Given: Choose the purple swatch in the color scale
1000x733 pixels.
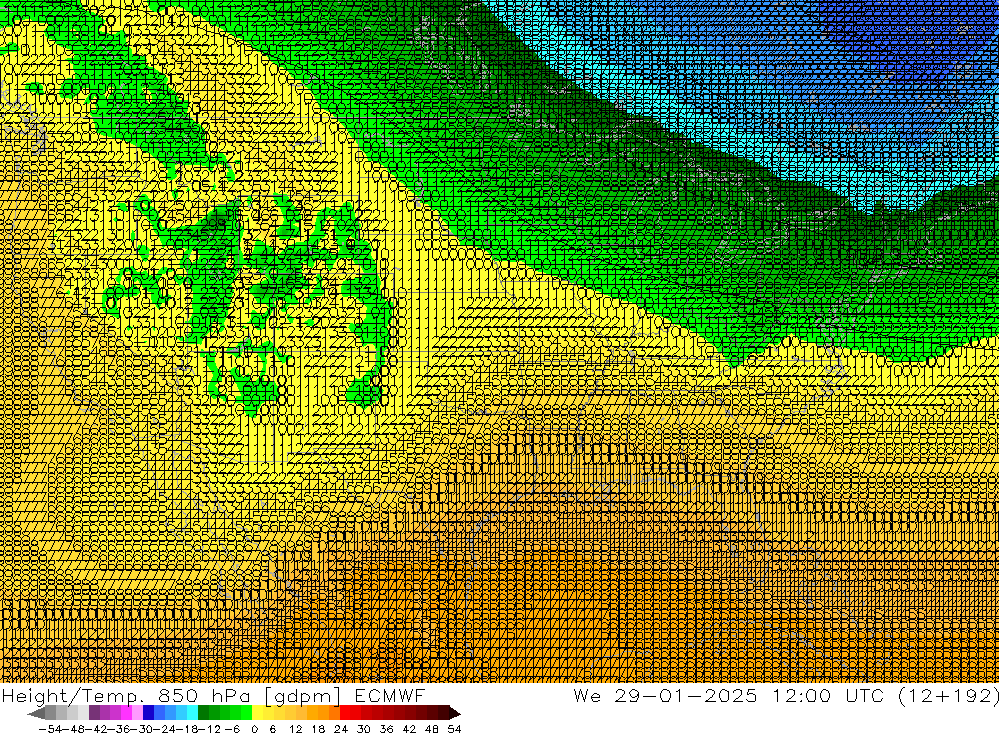Looking at the screenshot, I should (x=105, y=713).
